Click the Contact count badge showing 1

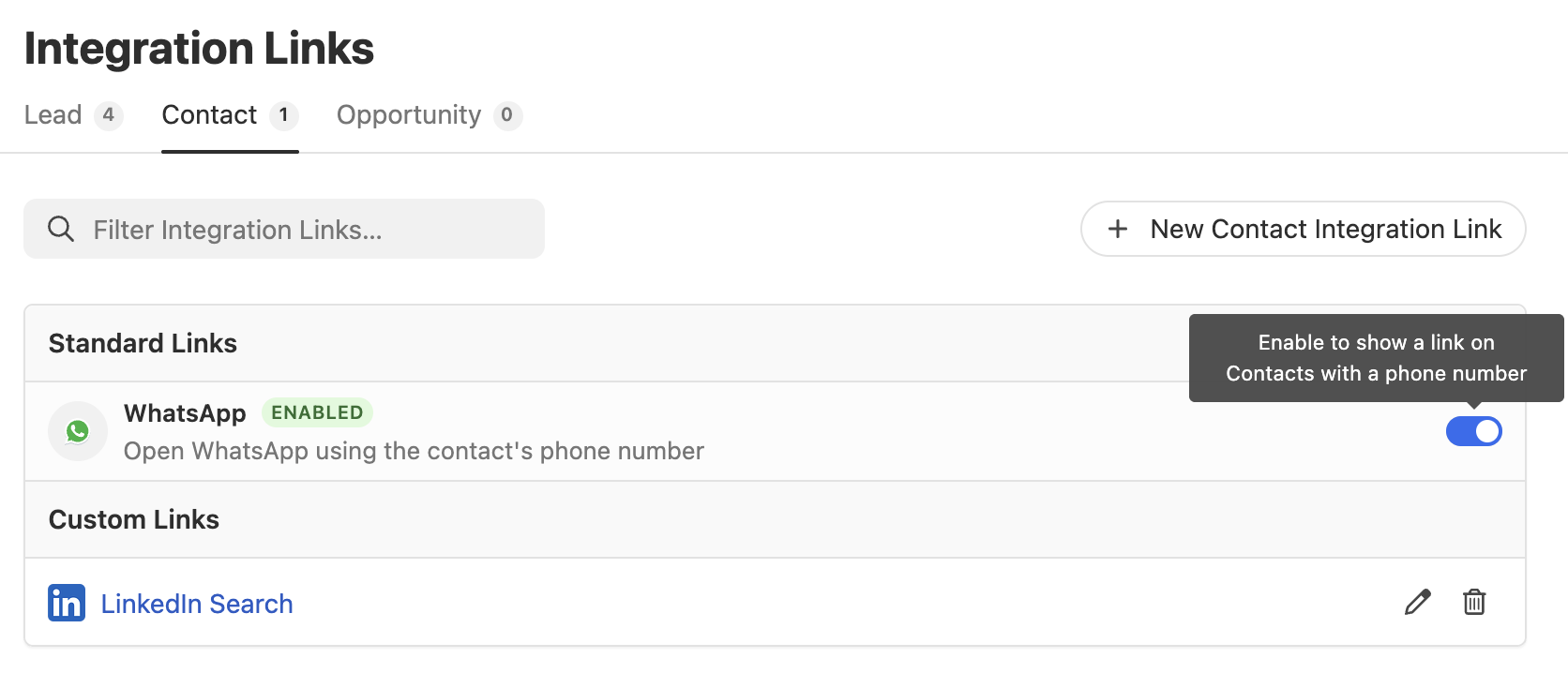pos(283,115)
